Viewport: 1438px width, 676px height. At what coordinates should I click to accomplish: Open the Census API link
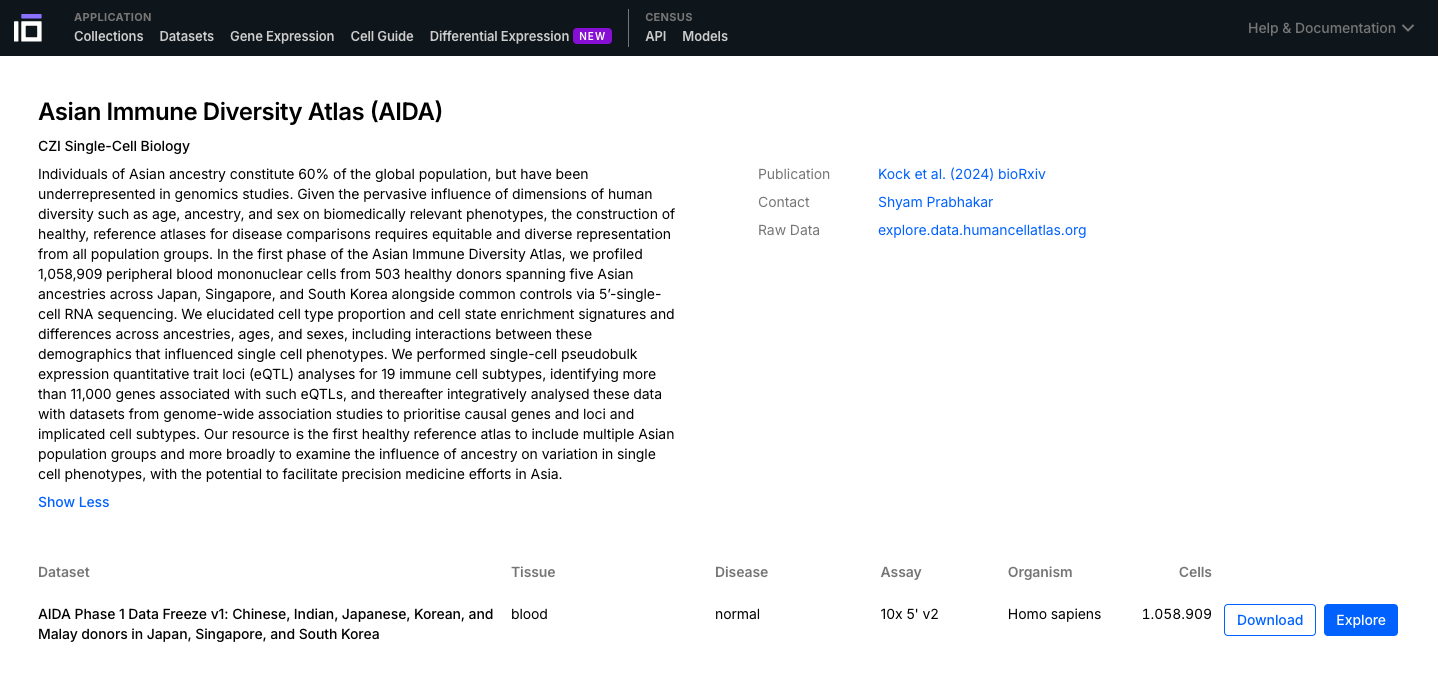pos(655,36)
